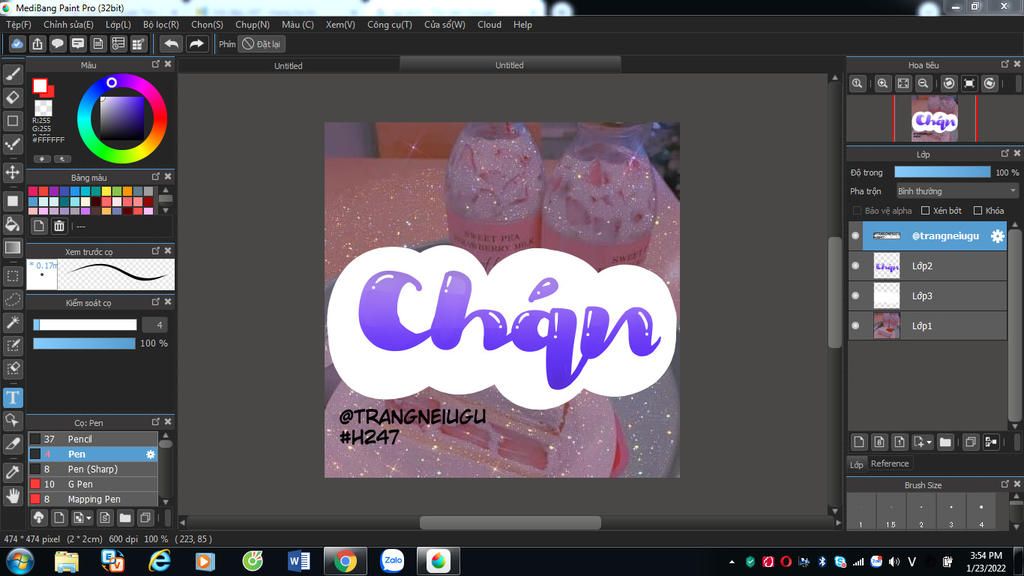The width and height of the screenshot is (1024, 576).
Task: Pop out the Brush Size panel
Action: [x=1004, y=484]
